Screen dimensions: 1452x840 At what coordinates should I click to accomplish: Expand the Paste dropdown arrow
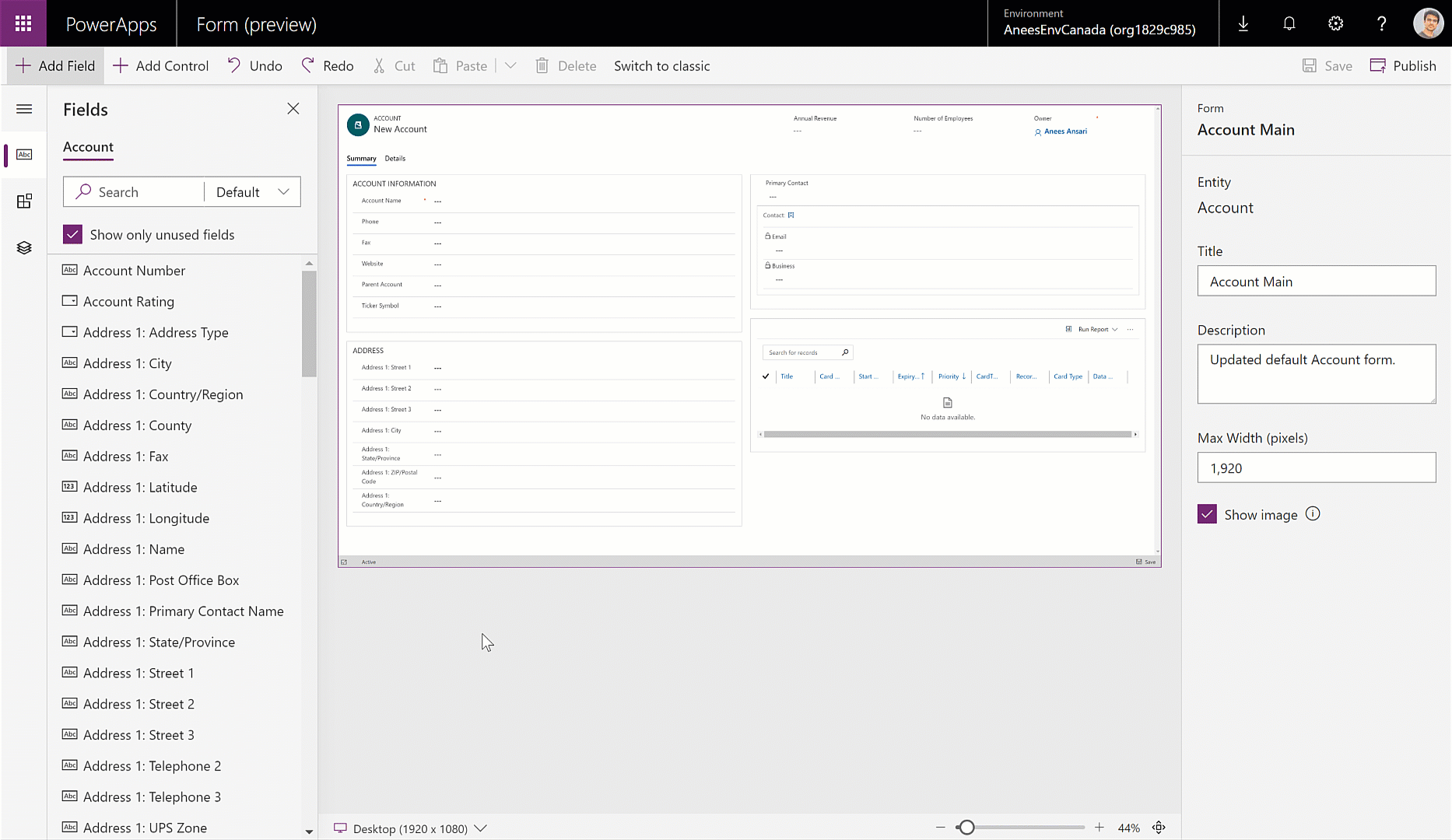point(510,65)
